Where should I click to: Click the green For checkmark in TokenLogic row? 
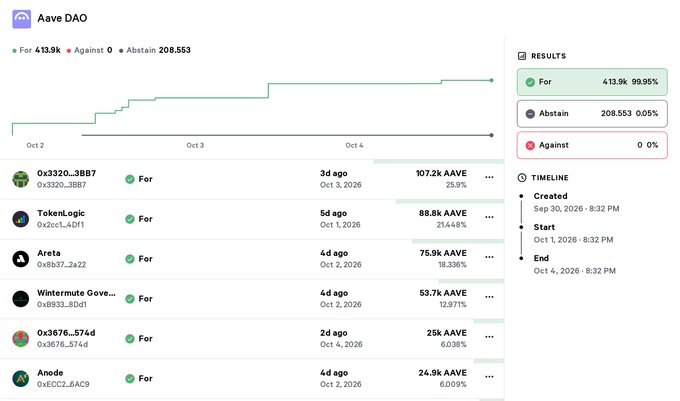point(130,219)
